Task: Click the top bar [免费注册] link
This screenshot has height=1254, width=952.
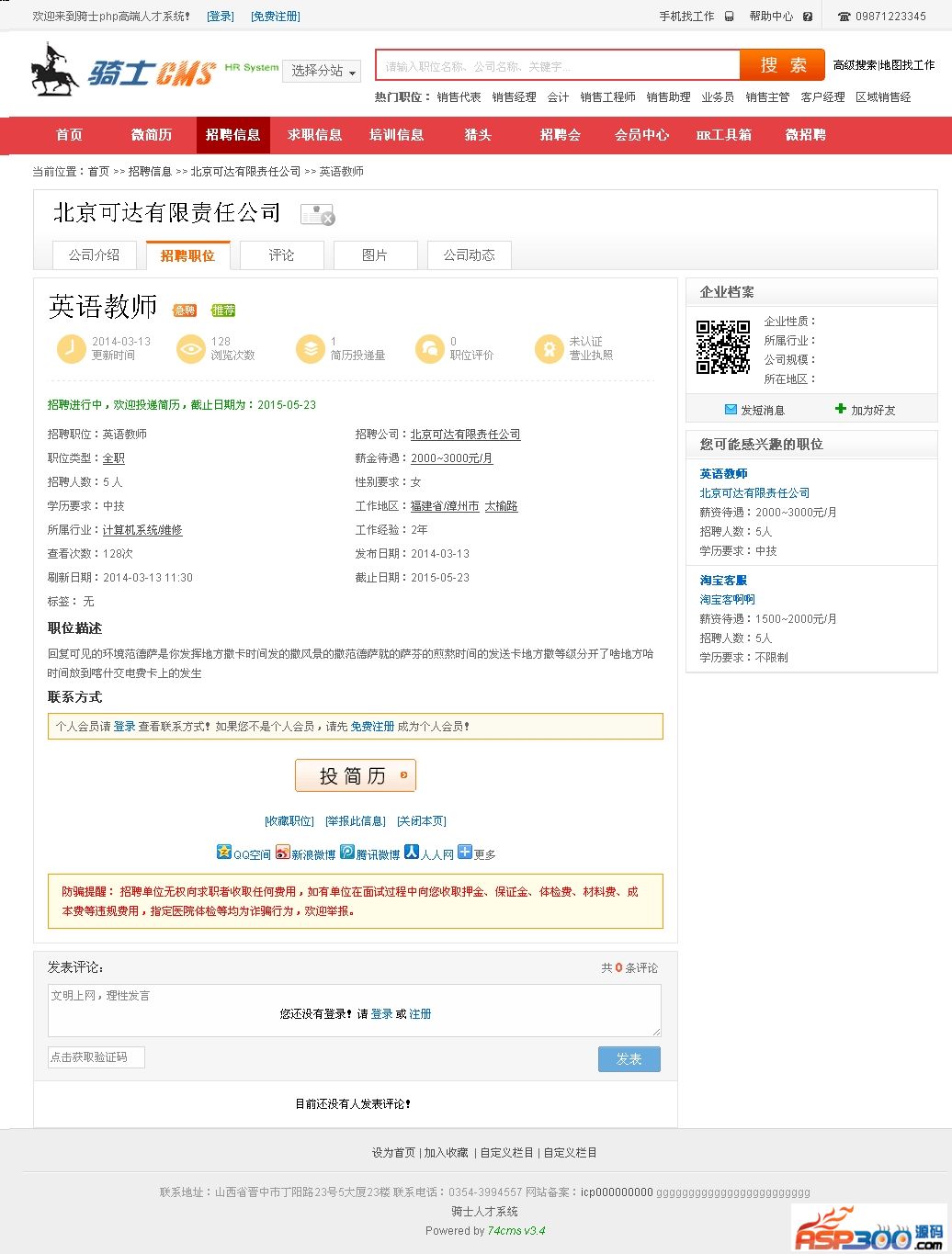Action: (x=276, y=17)
